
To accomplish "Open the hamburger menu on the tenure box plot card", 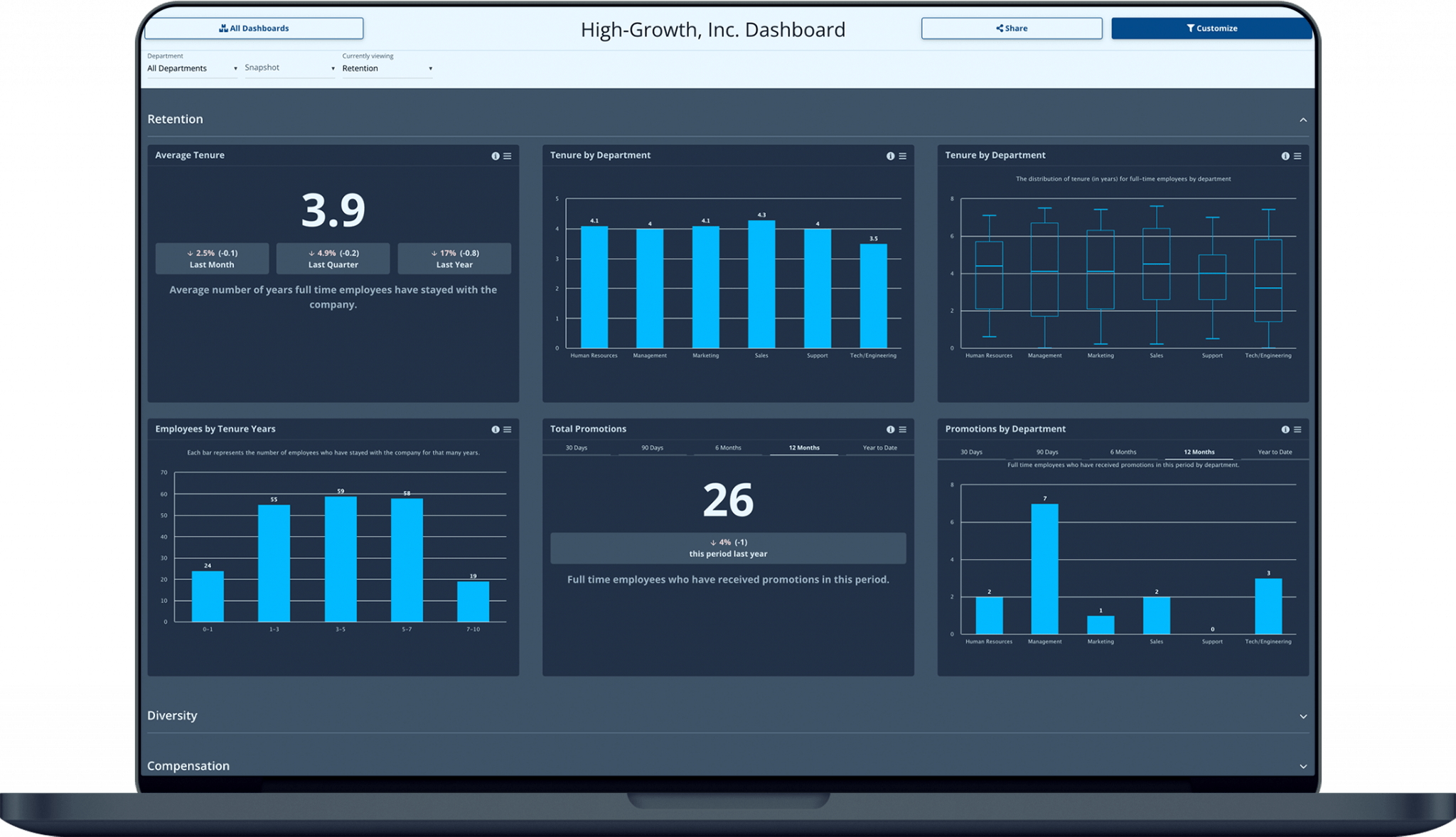I will (1298, 156).
